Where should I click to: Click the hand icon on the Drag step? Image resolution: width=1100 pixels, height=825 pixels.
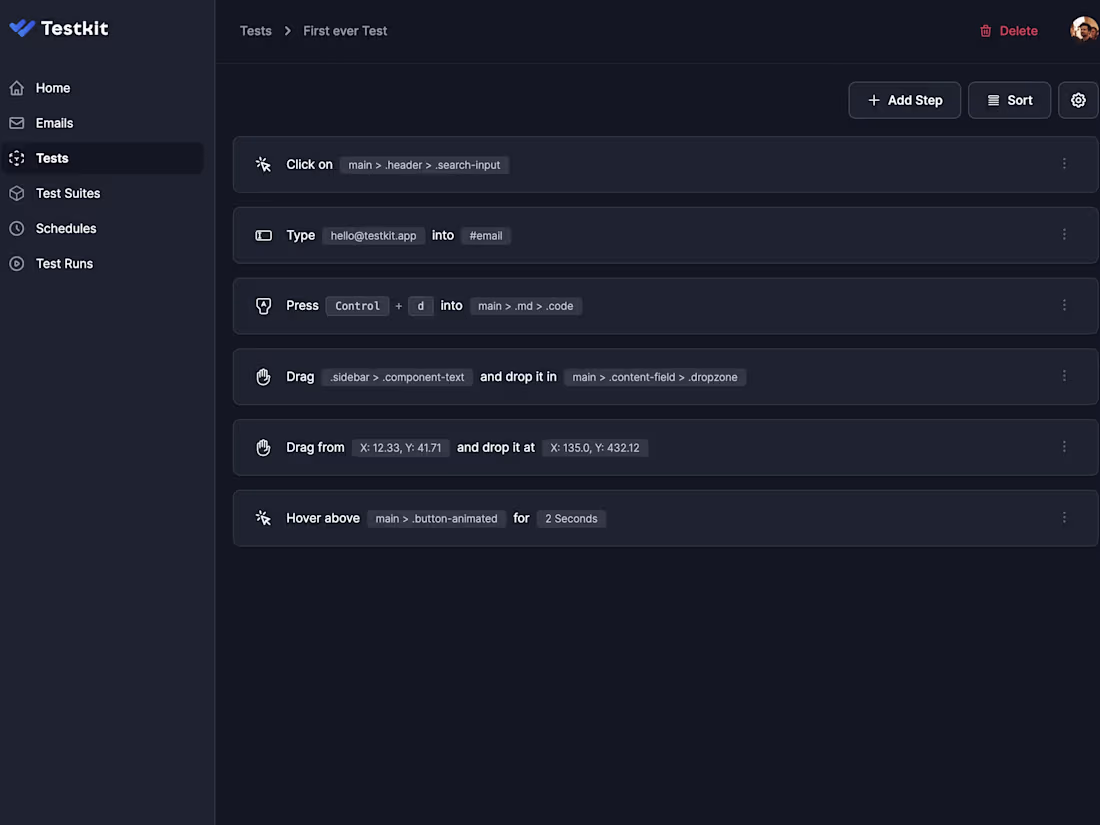click(263, 376)
